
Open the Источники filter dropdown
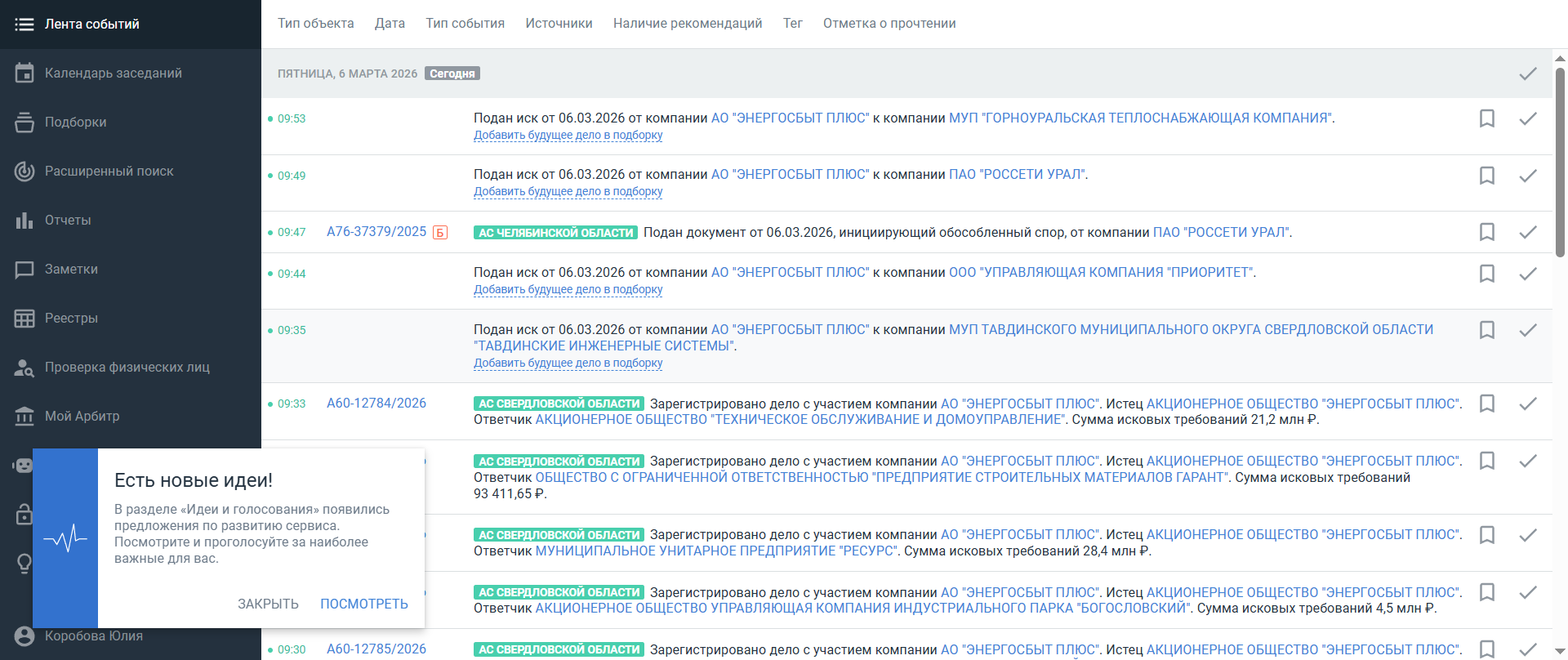pyautogui.click(x=559, y=24)
